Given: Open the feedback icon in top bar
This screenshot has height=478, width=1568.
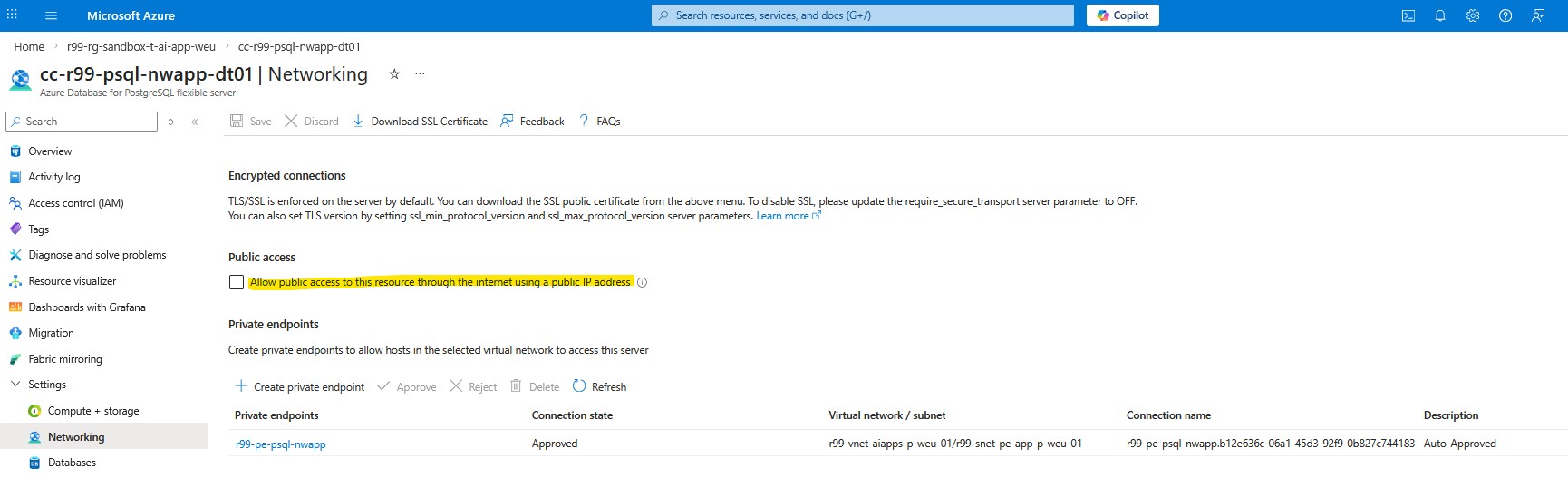Looking at the screenshot, I should pos(1538,15).
